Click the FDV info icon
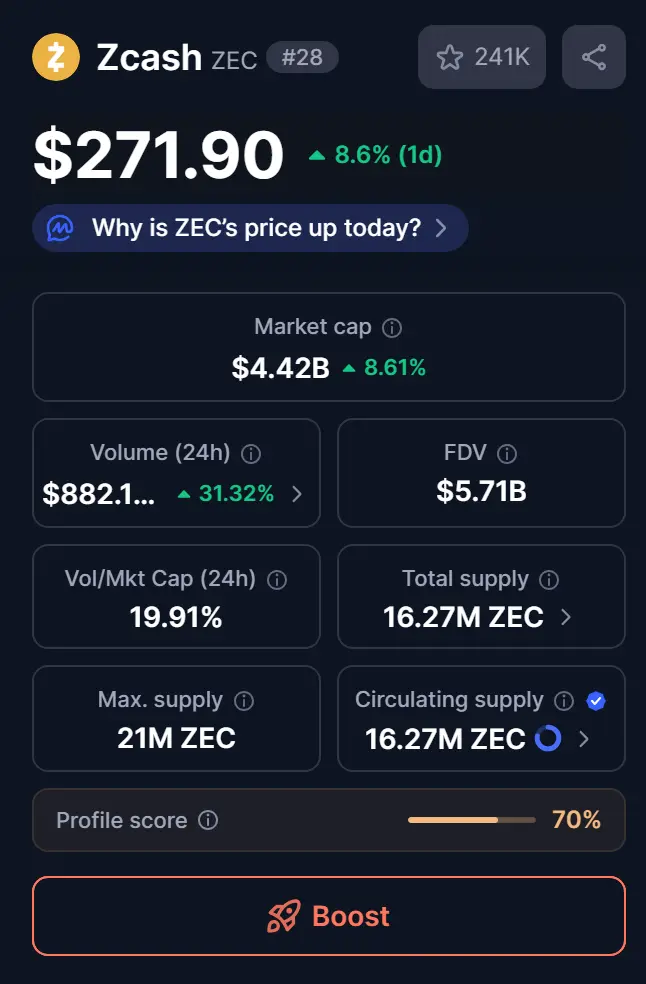Viewport: 646px width, 984px height. [x=507, y=454]
